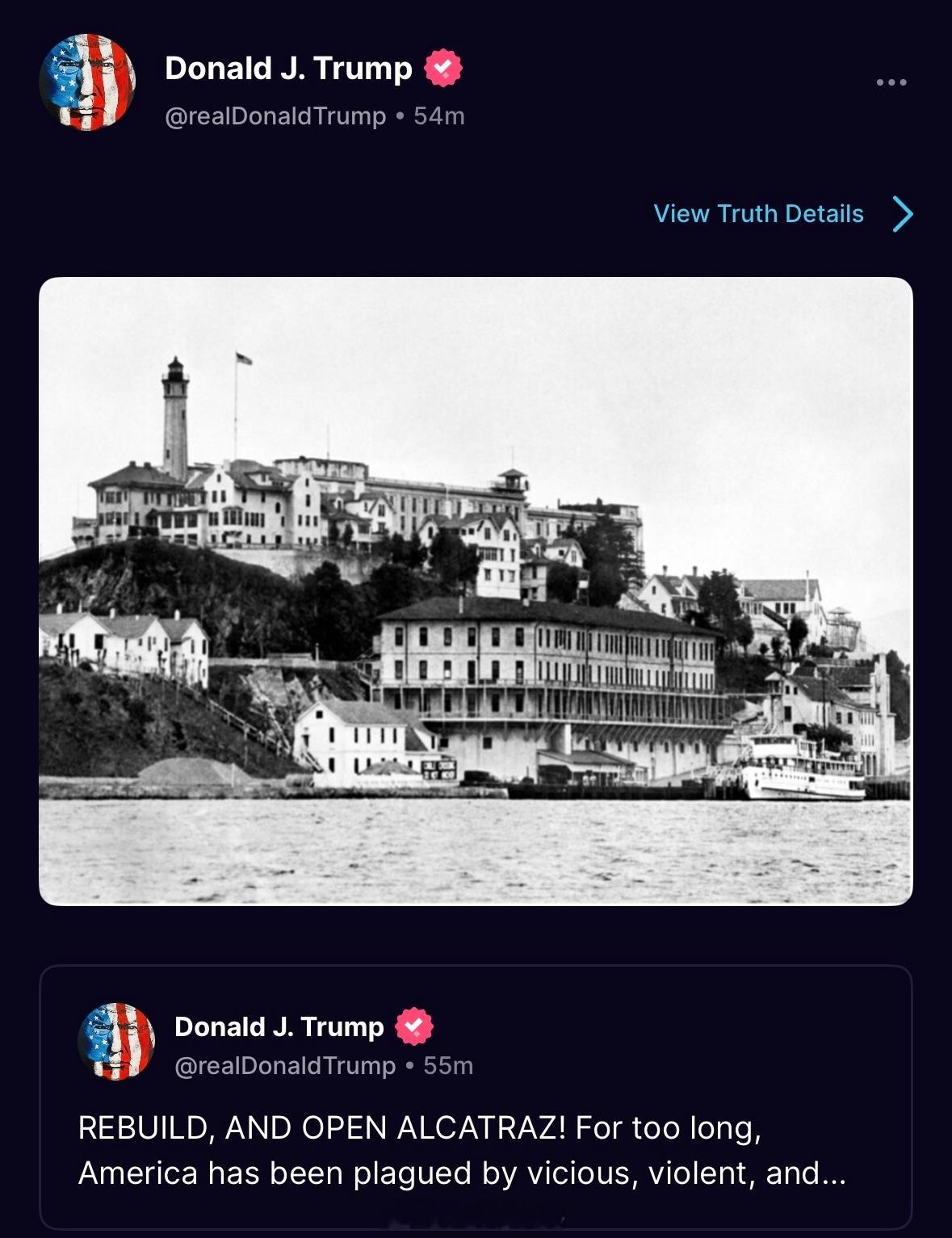
Task: Open the Alcatraz island photo
Action: (476, 591)
